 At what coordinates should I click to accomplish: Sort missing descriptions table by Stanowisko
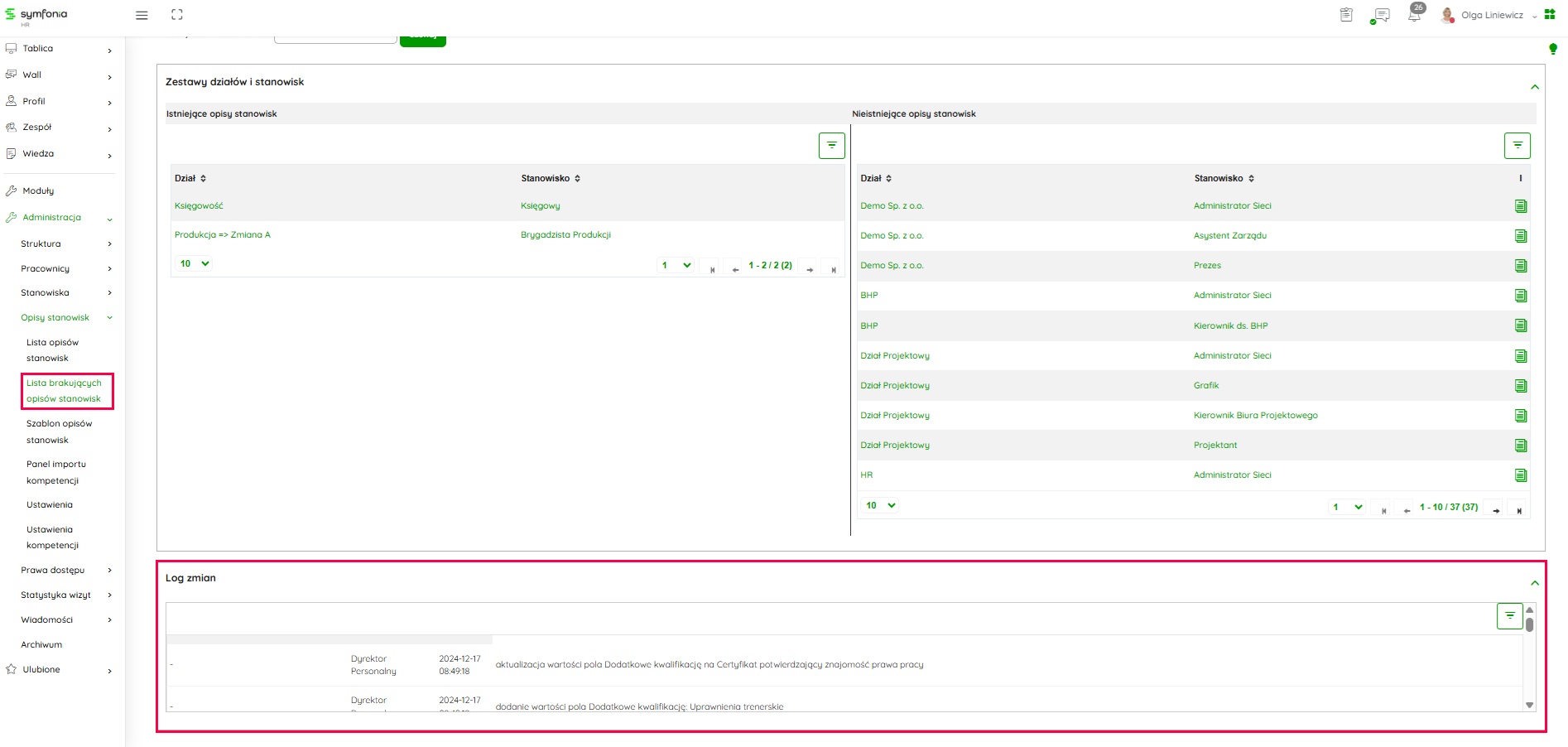click(x=1224, y=178)
